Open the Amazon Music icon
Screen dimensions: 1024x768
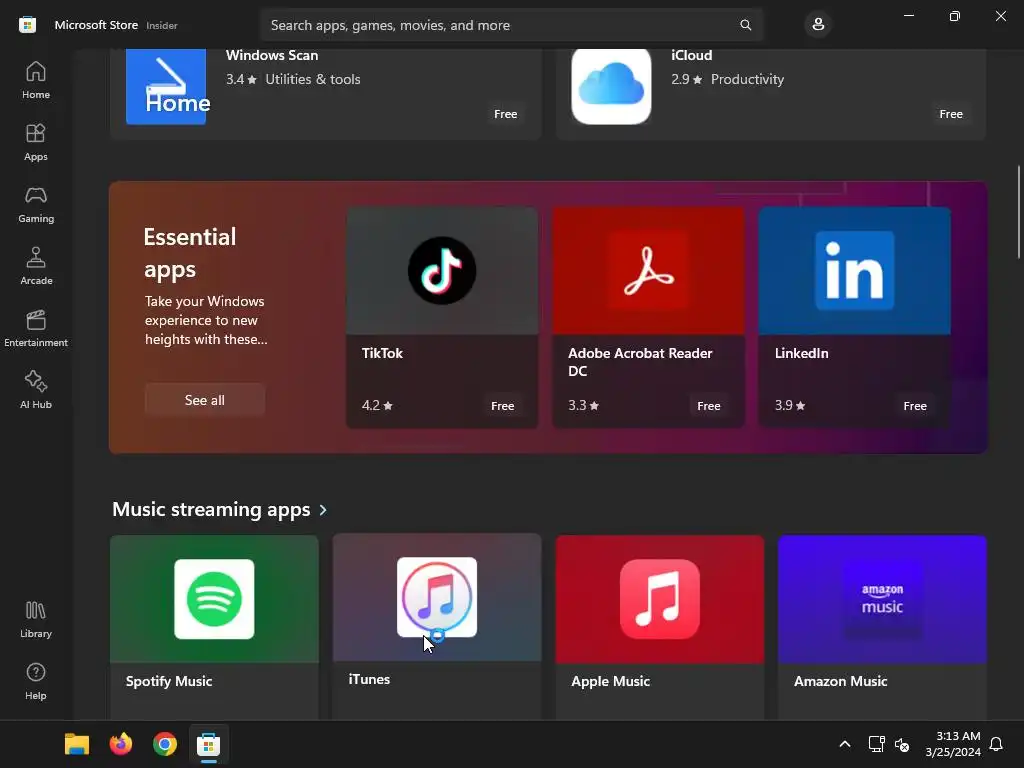coord(882,599)
